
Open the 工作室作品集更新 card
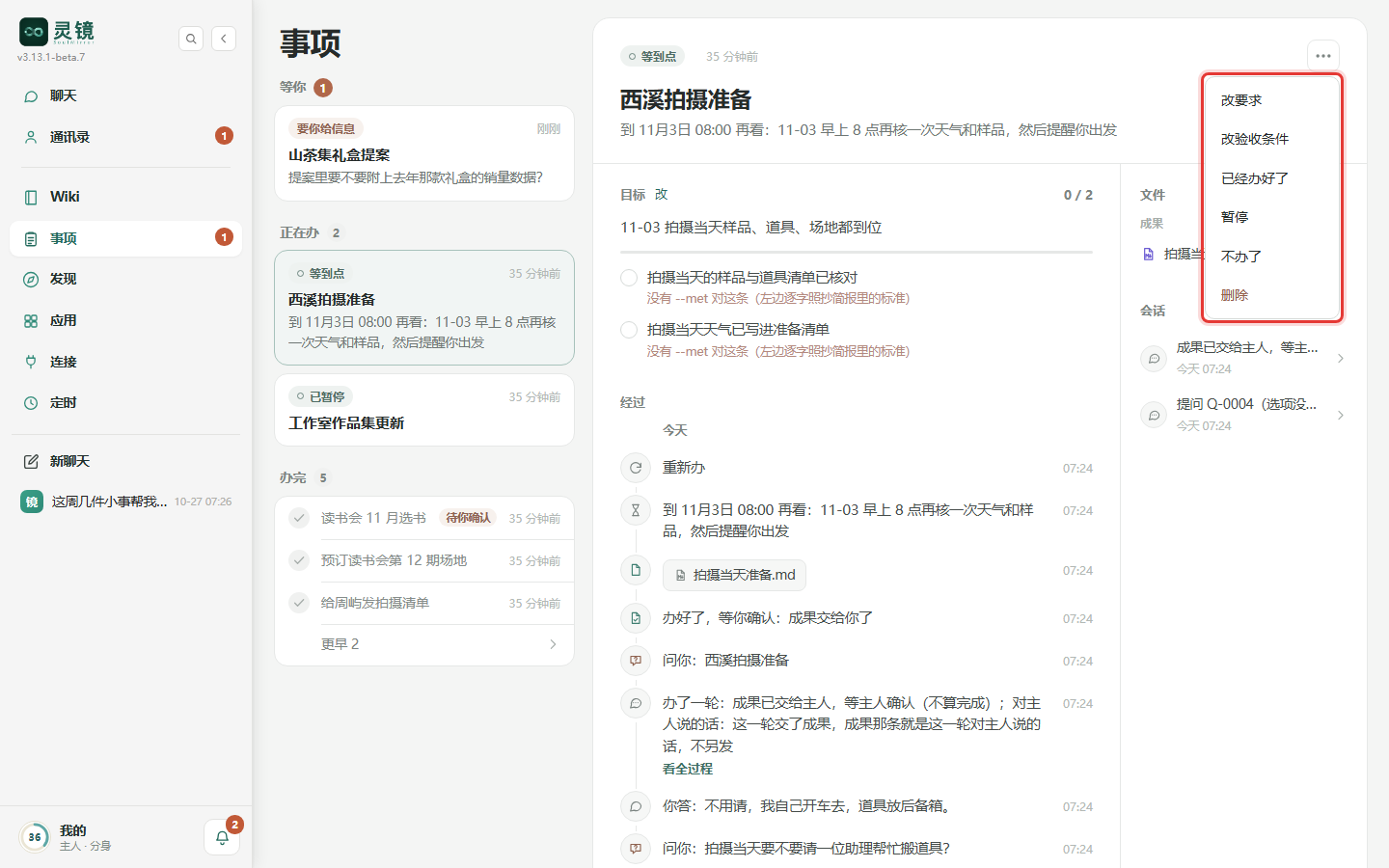pyautogui.click(x=424, y=410)
